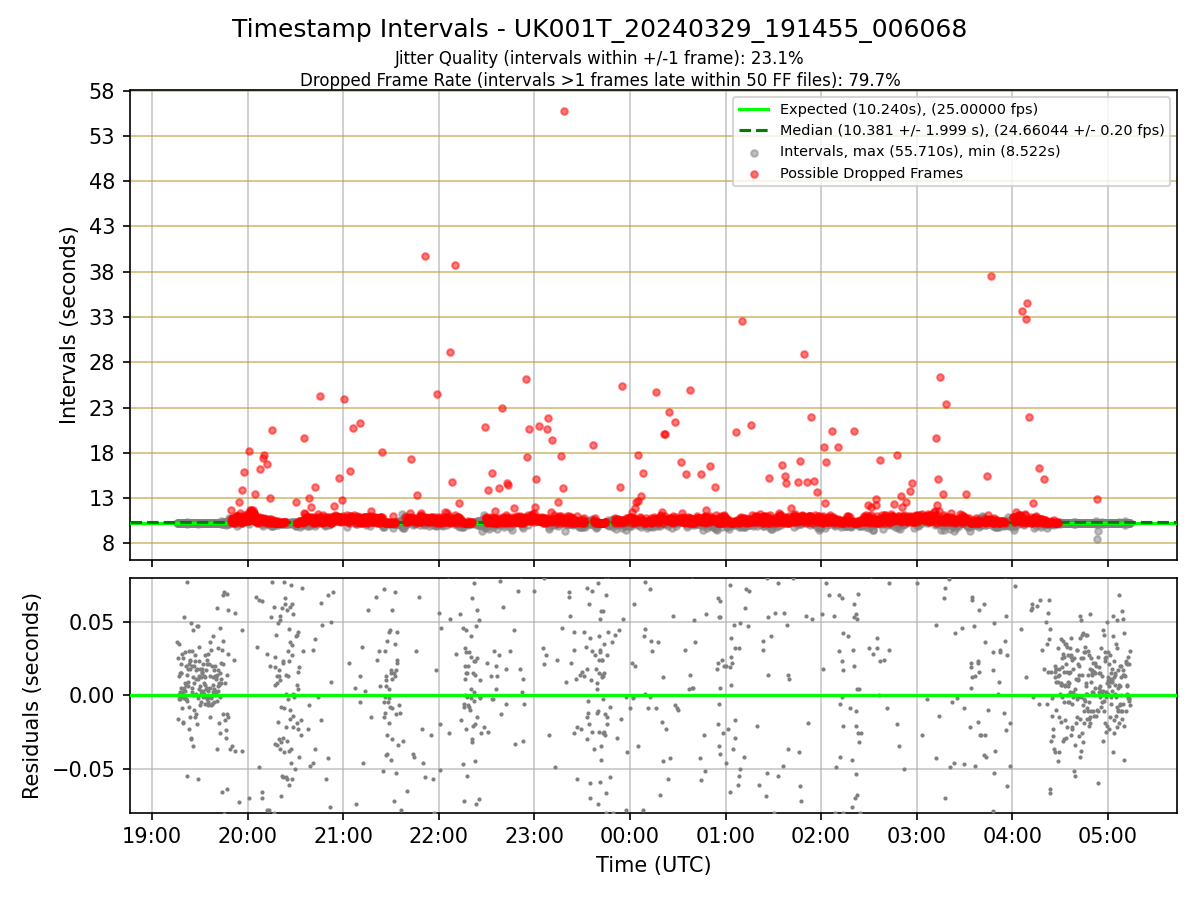The width and height of the screenshot is (1200, 900).
Task: Click the solid green Expected legend line
Action: 755,109
